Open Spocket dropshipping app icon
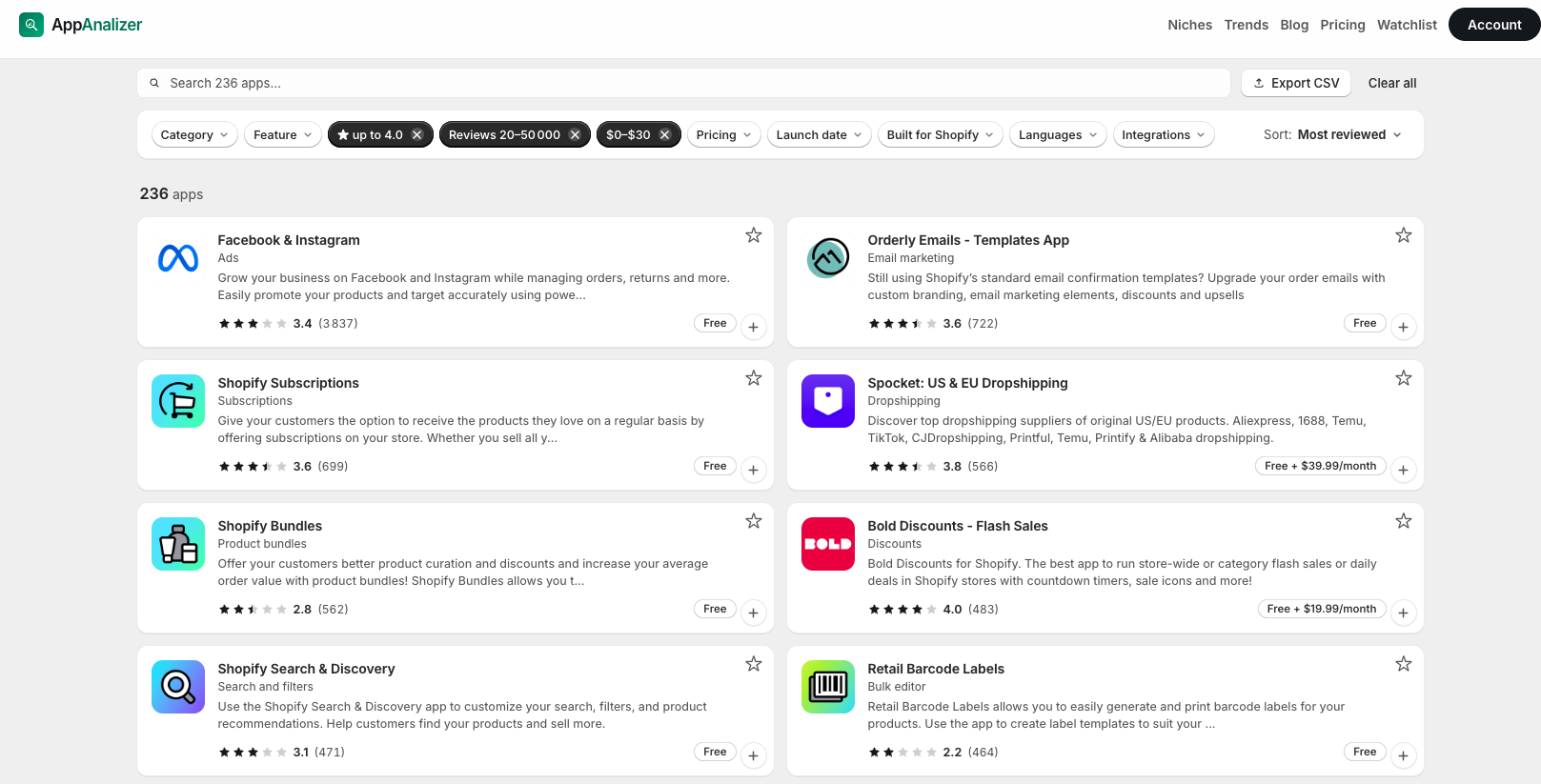The width and height of the screenshot is (1541, 784). click(828, 401)
